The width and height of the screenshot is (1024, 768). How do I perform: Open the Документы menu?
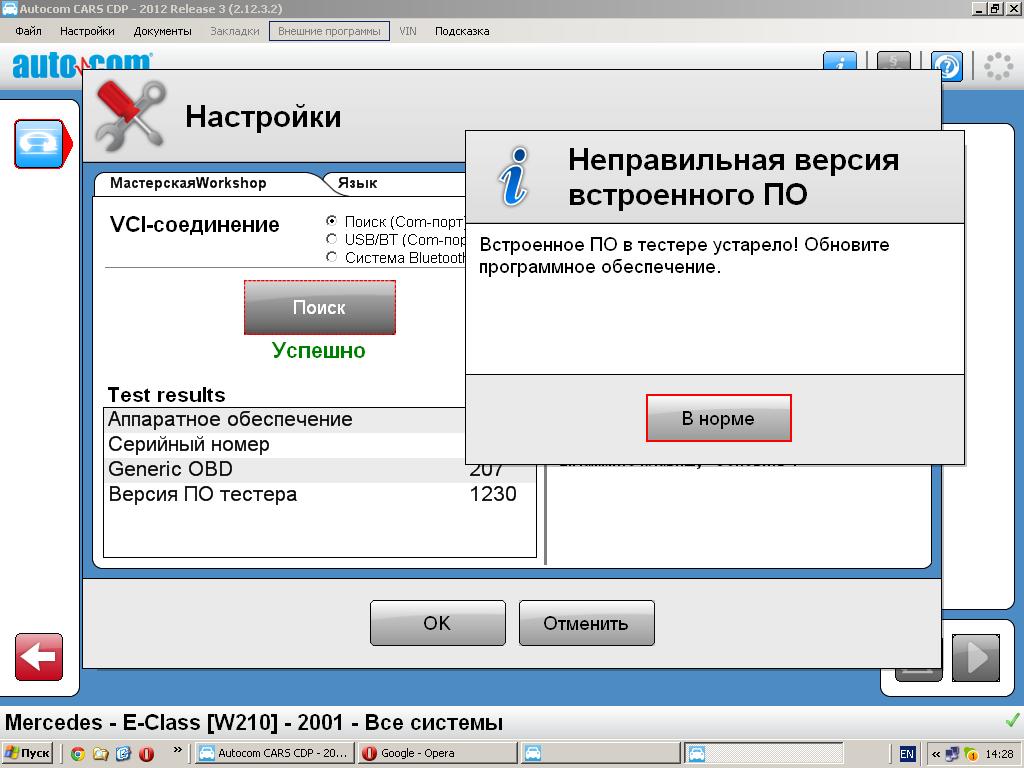click(163, 31)
